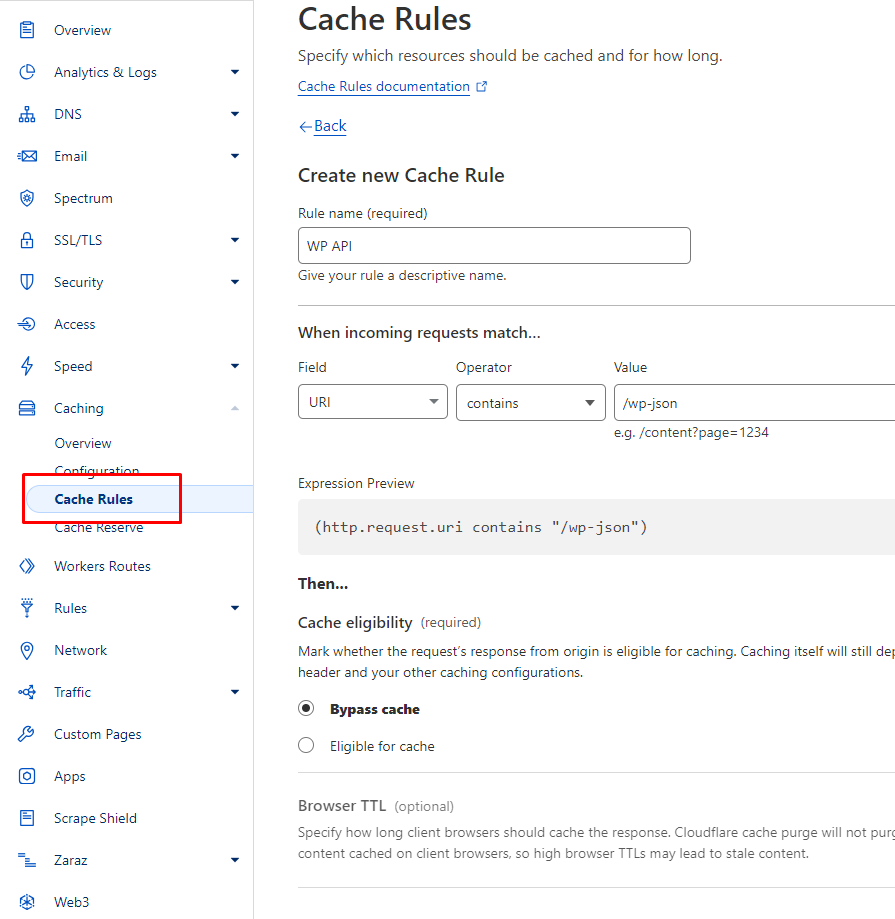Click the Apps icon in sidebar
This screenshot has height=919, width=895.
(27, 776)
